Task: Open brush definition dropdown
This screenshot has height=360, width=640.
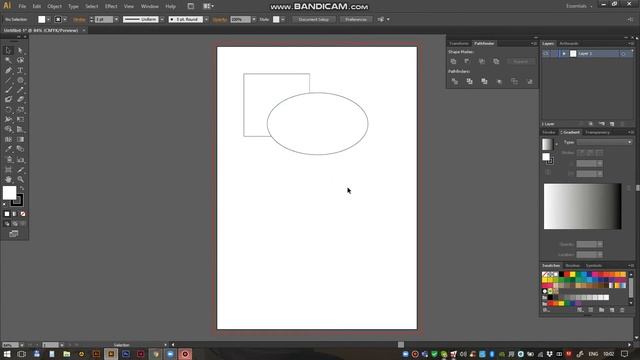Action: pyautogui.click(x=206, y=19)
